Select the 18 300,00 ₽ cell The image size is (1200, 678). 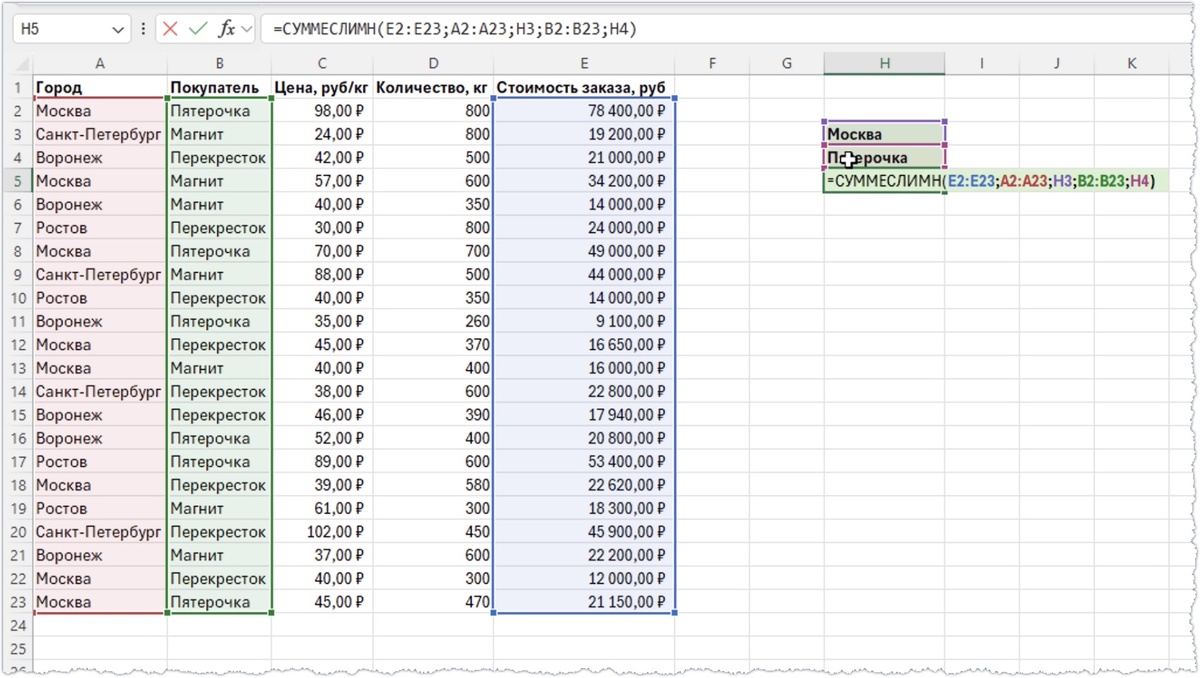pos(585,509)
